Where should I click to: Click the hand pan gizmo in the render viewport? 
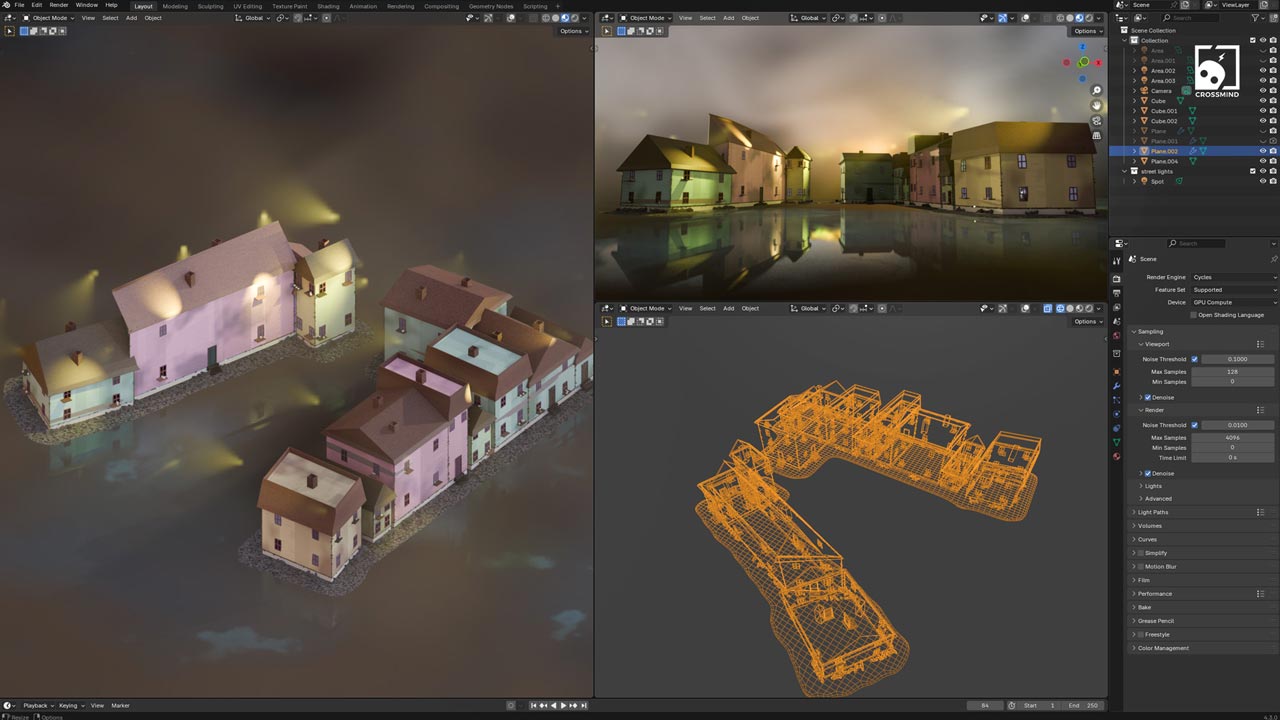point(1097,105)
